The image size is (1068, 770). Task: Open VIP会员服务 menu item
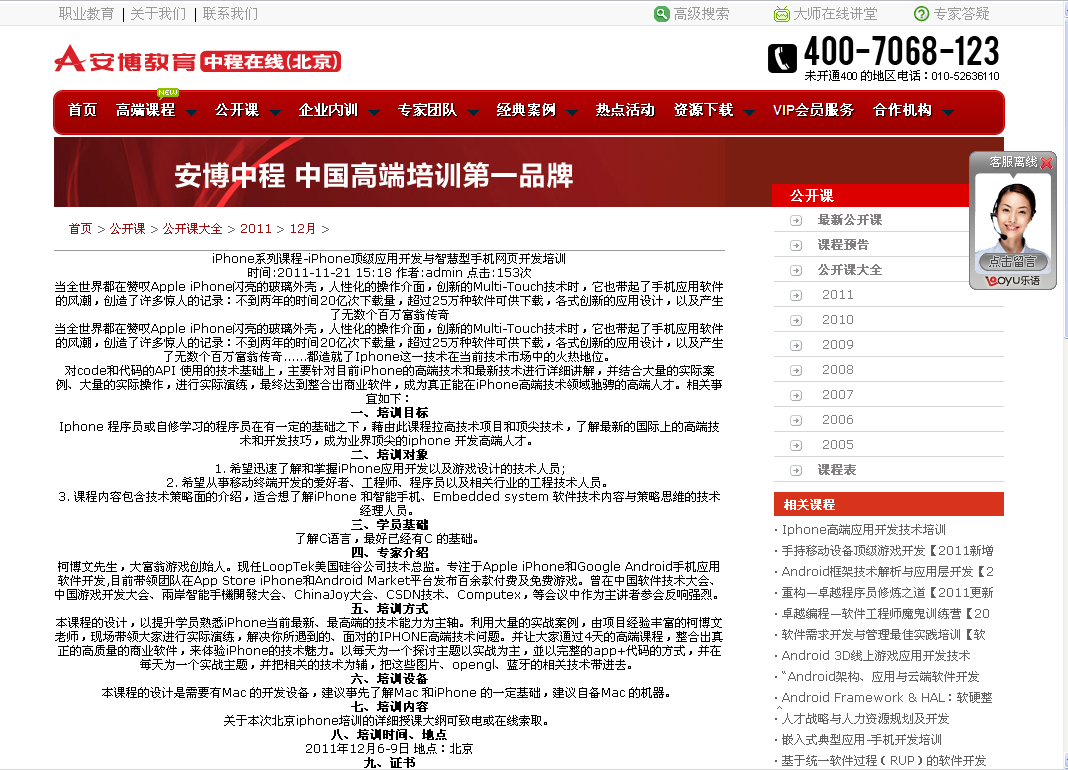pos(813,110)
